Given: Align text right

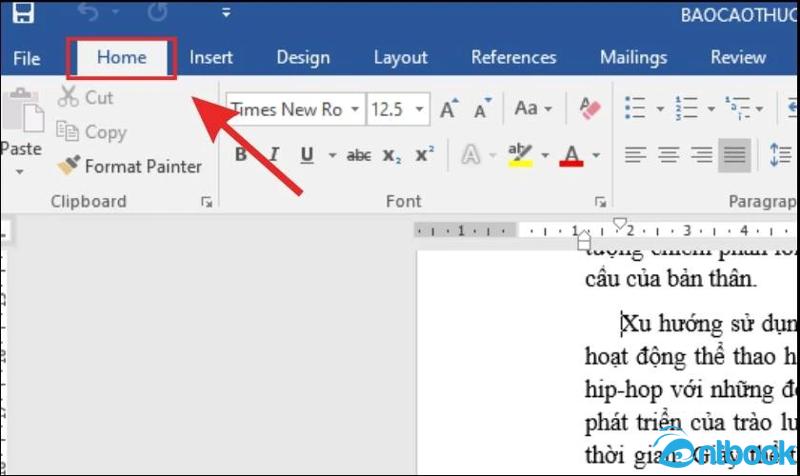Looking at the screenshot, I should coord(702,155).
